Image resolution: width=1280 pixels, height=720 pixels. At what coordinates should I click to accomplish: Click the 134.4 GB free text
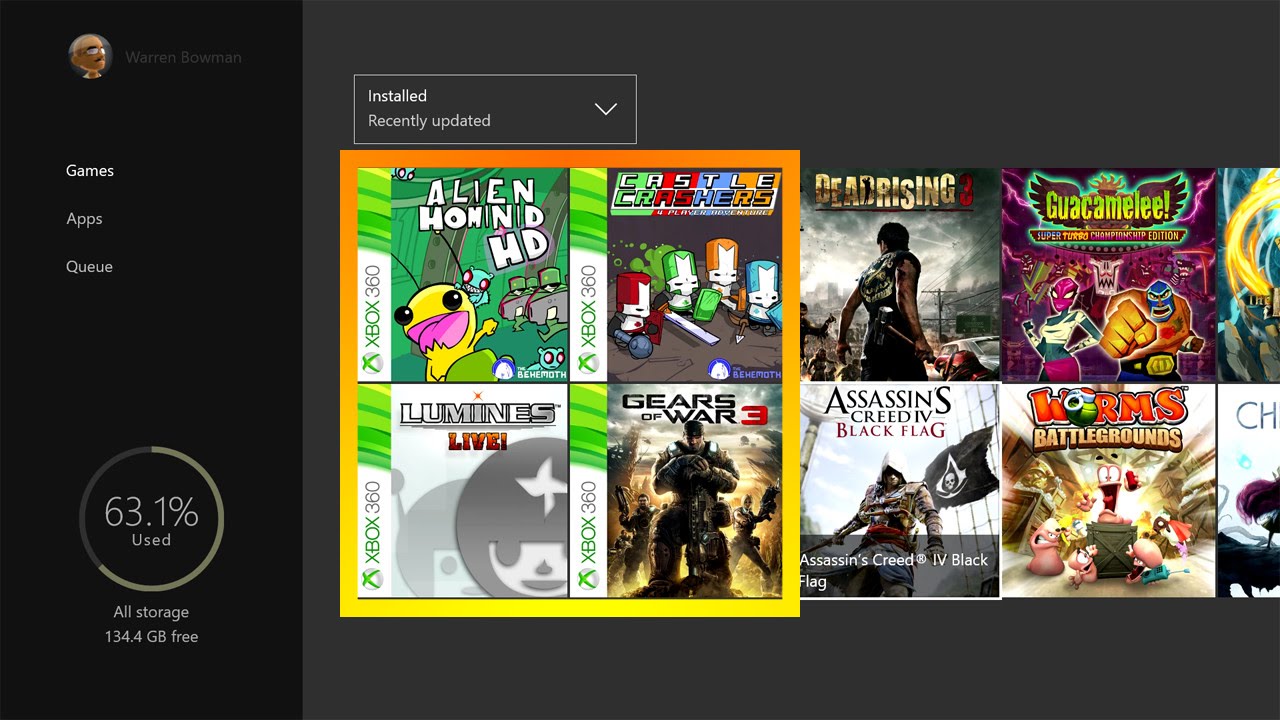(x=151, y=636)
